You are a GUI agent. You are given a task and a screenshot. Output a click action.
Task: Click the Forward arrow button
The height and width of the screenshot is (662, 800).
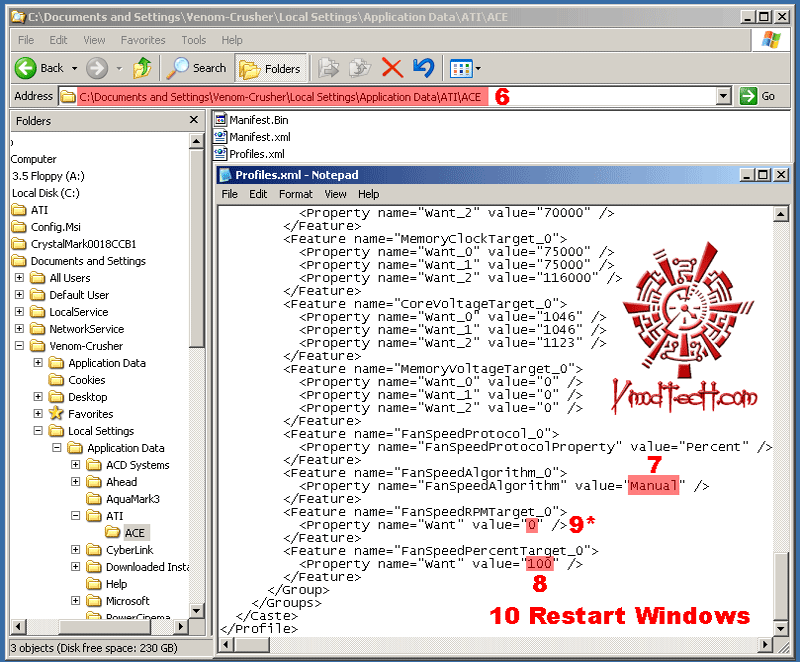coord(97,68)
